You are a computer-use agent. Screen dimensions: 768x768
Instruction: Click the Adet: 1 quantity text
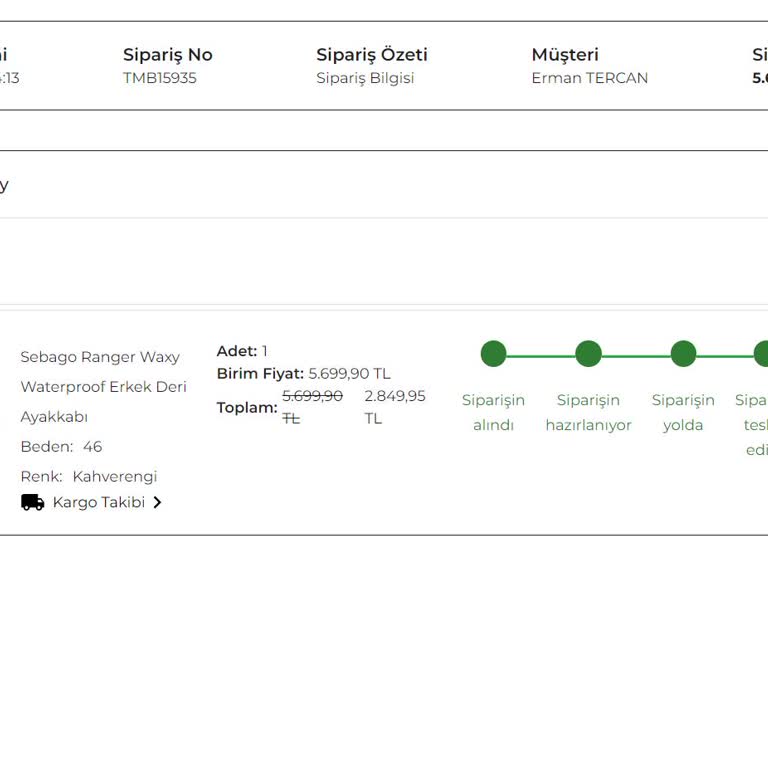click(x=242, y=351)
